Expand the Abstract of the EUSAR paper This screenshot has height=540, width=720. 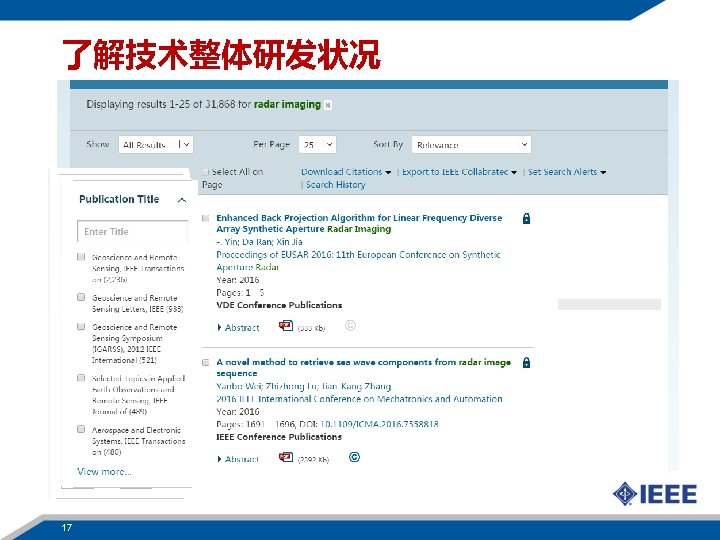coord(238,328)
